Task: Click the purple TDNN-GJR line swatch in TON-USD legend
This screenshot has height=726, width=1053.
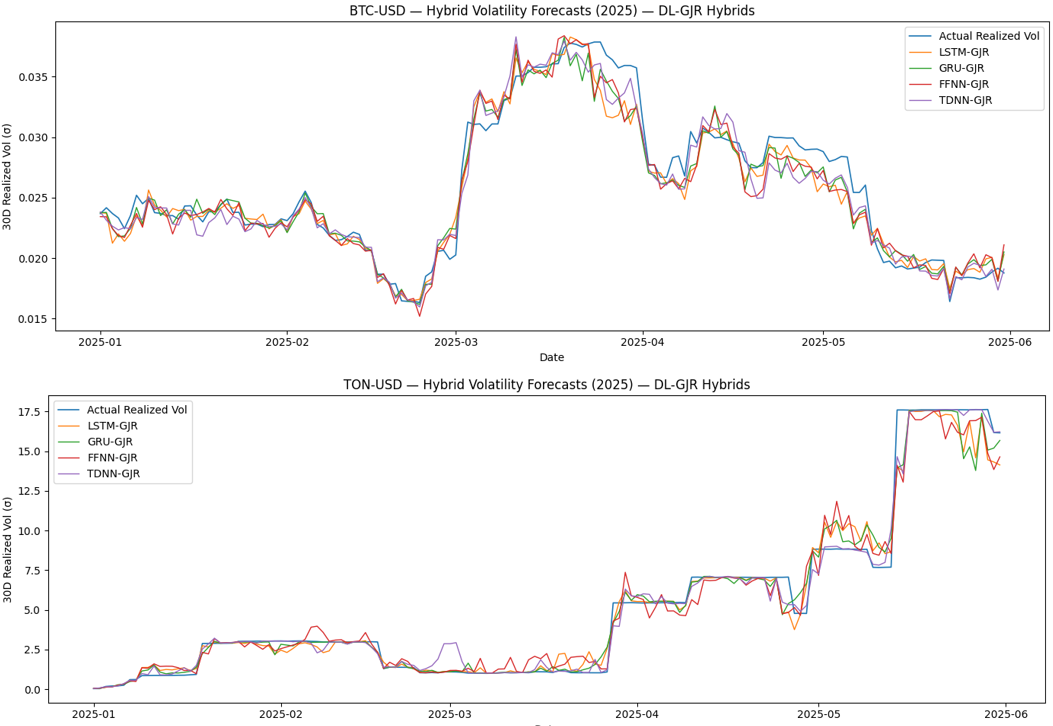Action: click(69, 474)
